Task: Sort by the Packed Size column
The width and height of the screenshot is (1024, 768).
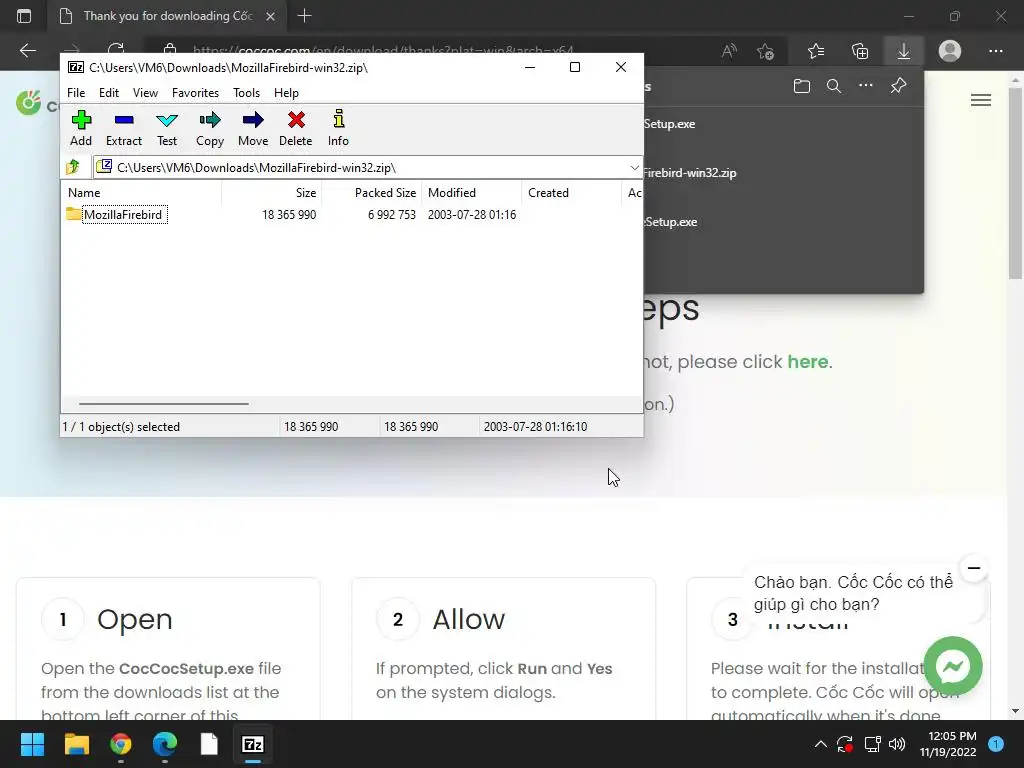Action: pos(371,193)
